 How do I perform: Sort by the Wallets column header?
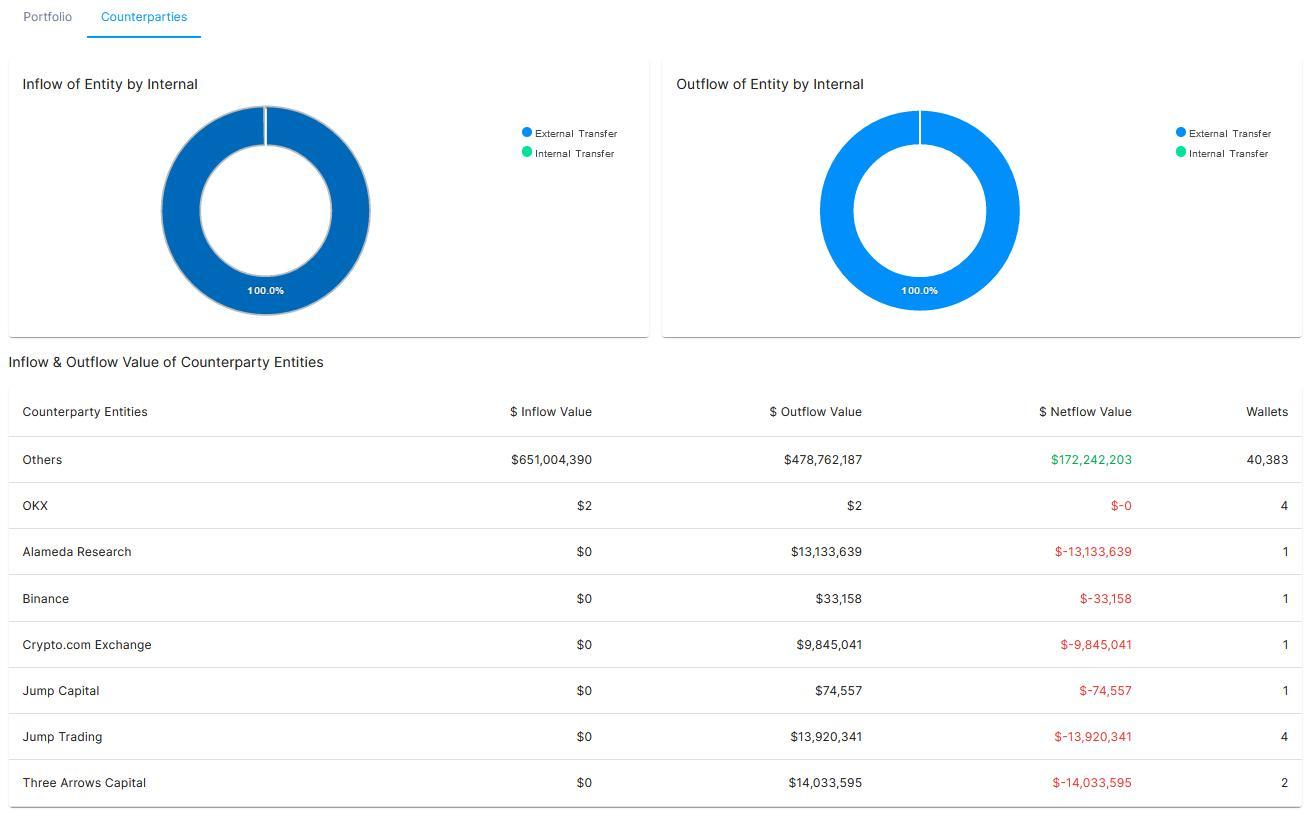click(x=1267, y=412)
